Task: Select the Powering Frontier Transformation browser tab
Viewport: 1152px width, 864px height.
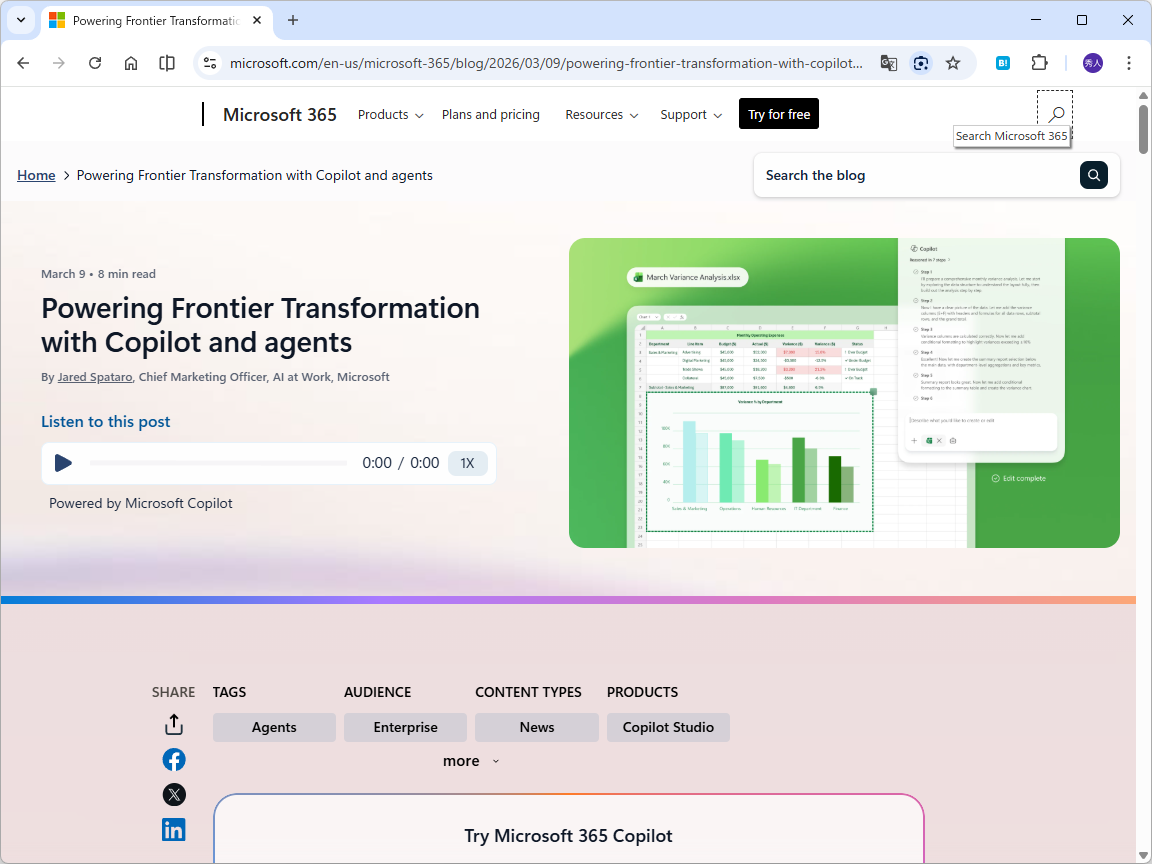Action: pyautogui.click(x=156, y=21)
